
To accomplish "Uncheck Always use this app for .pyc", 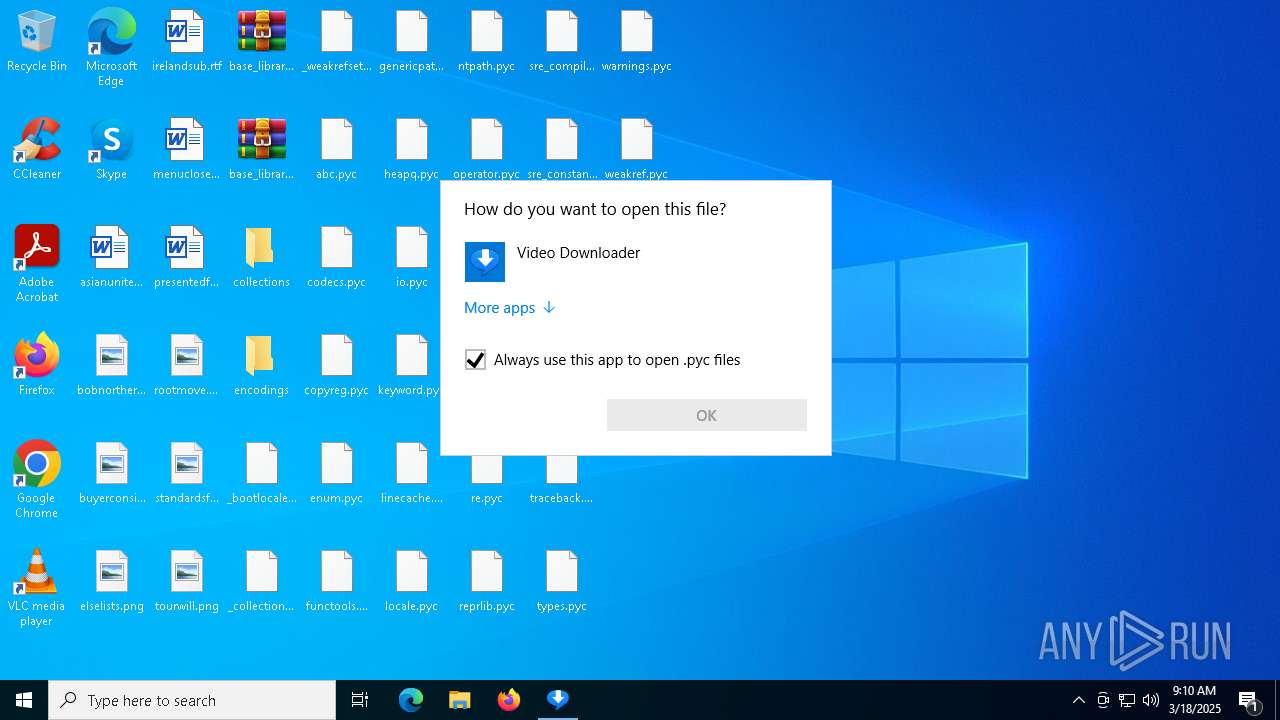I will [x=475, y=360].
